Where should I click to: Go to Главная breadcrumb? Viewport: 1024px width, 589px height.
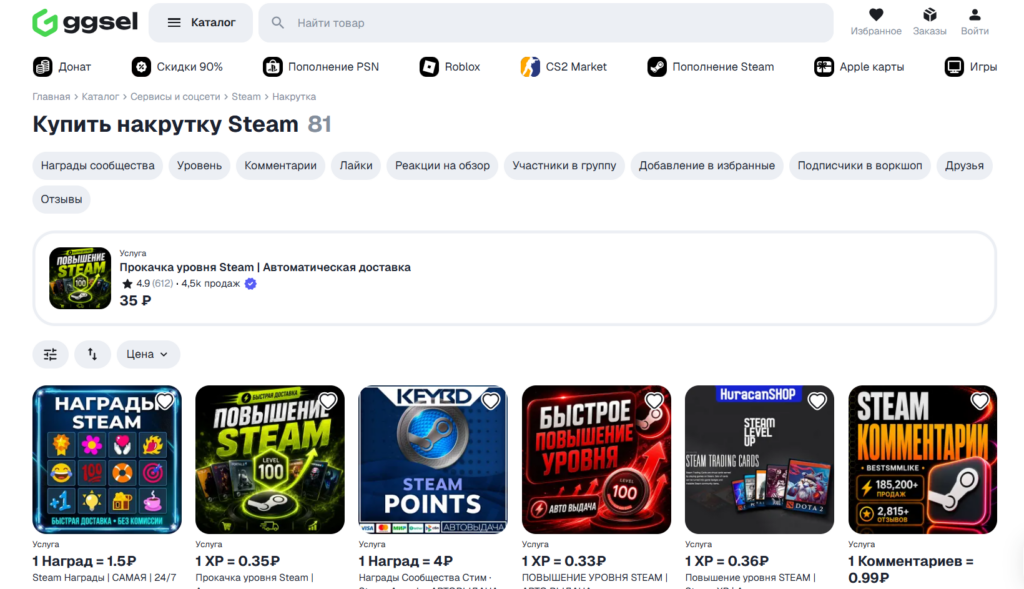[x=51, y=97]
